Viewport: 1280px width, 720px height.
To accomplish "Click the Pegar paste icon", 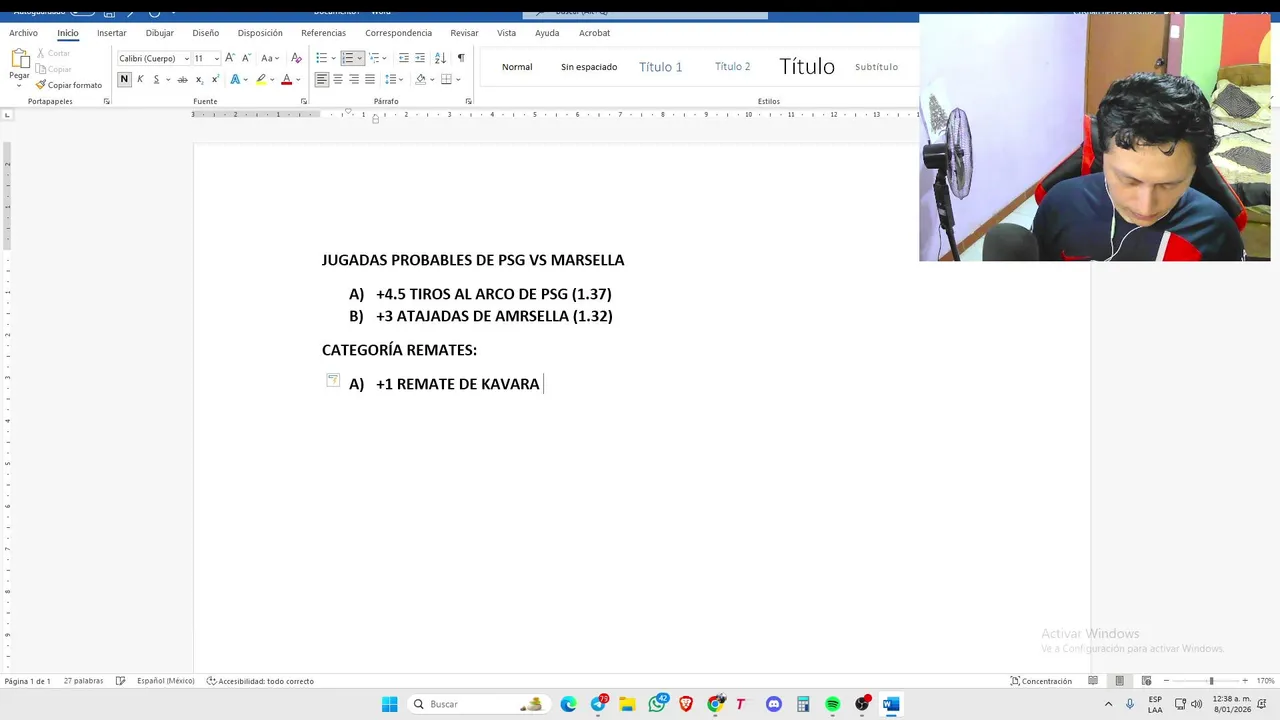I will click(19, 58).
